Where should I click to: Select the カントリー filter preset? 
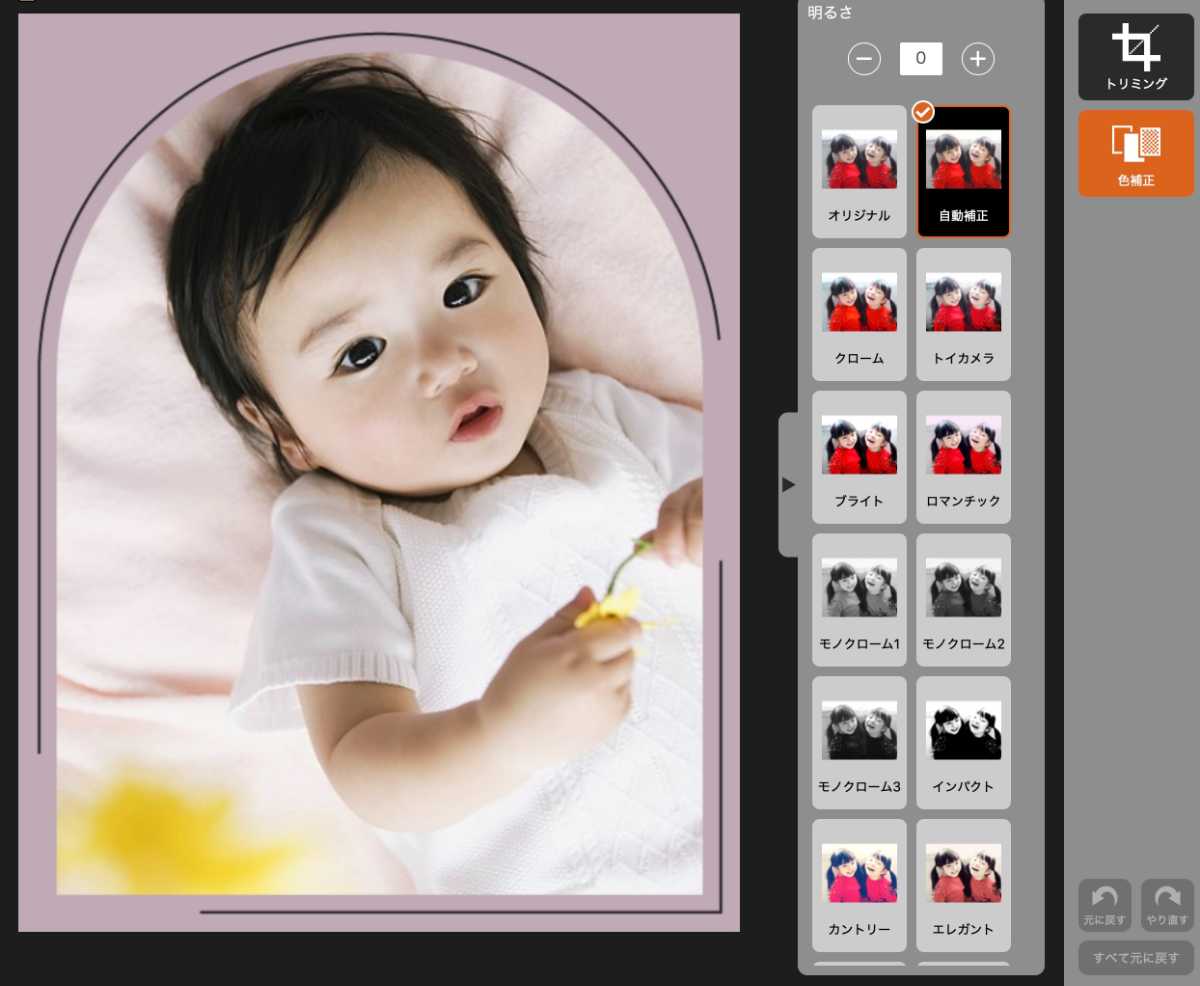(859, 885)
